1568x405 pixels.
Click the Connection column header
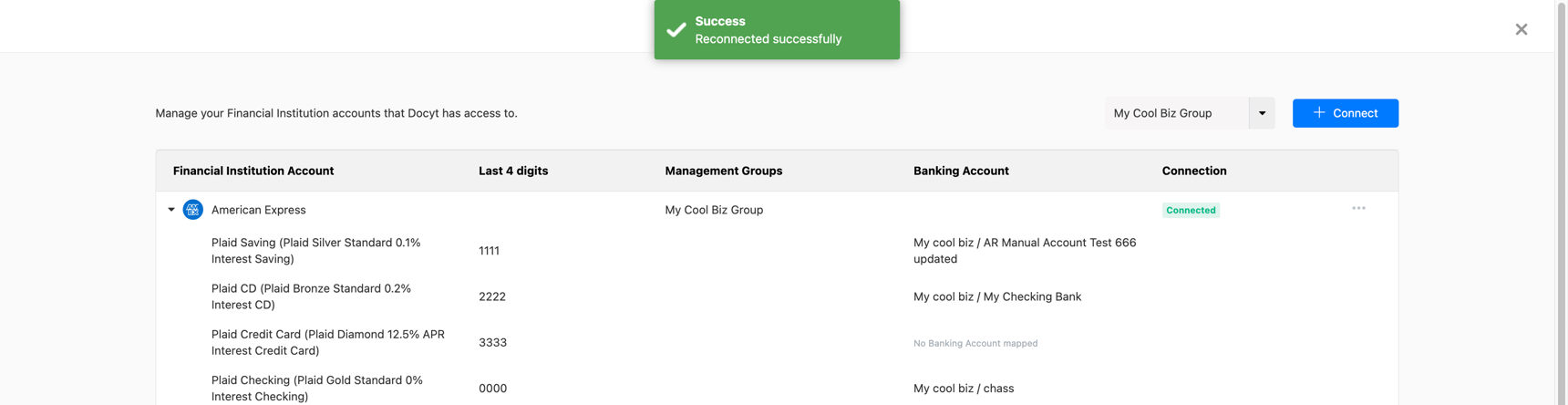[x=1193, y=171]
